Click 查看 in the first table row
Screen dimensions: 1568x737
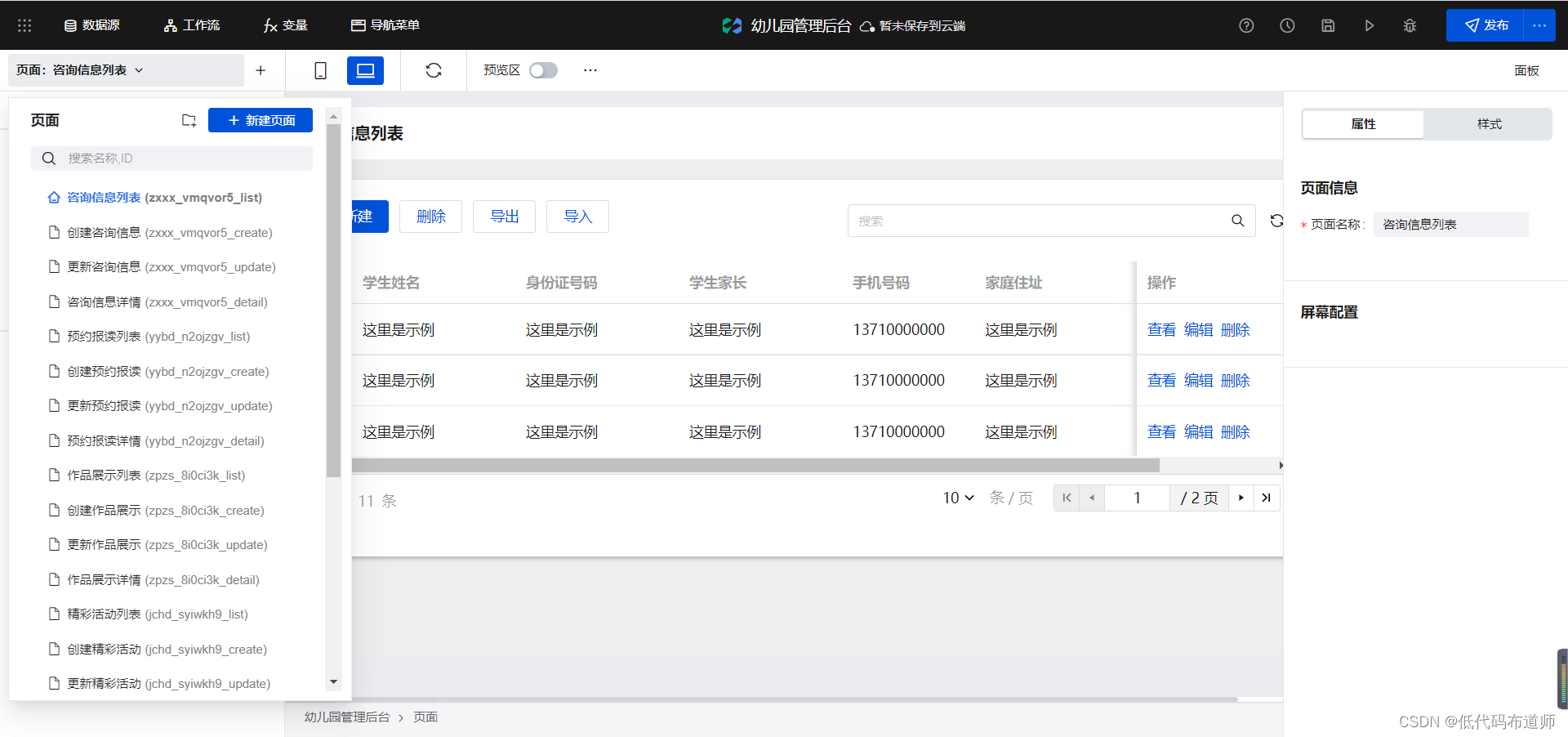click(x=1161, y=330)
